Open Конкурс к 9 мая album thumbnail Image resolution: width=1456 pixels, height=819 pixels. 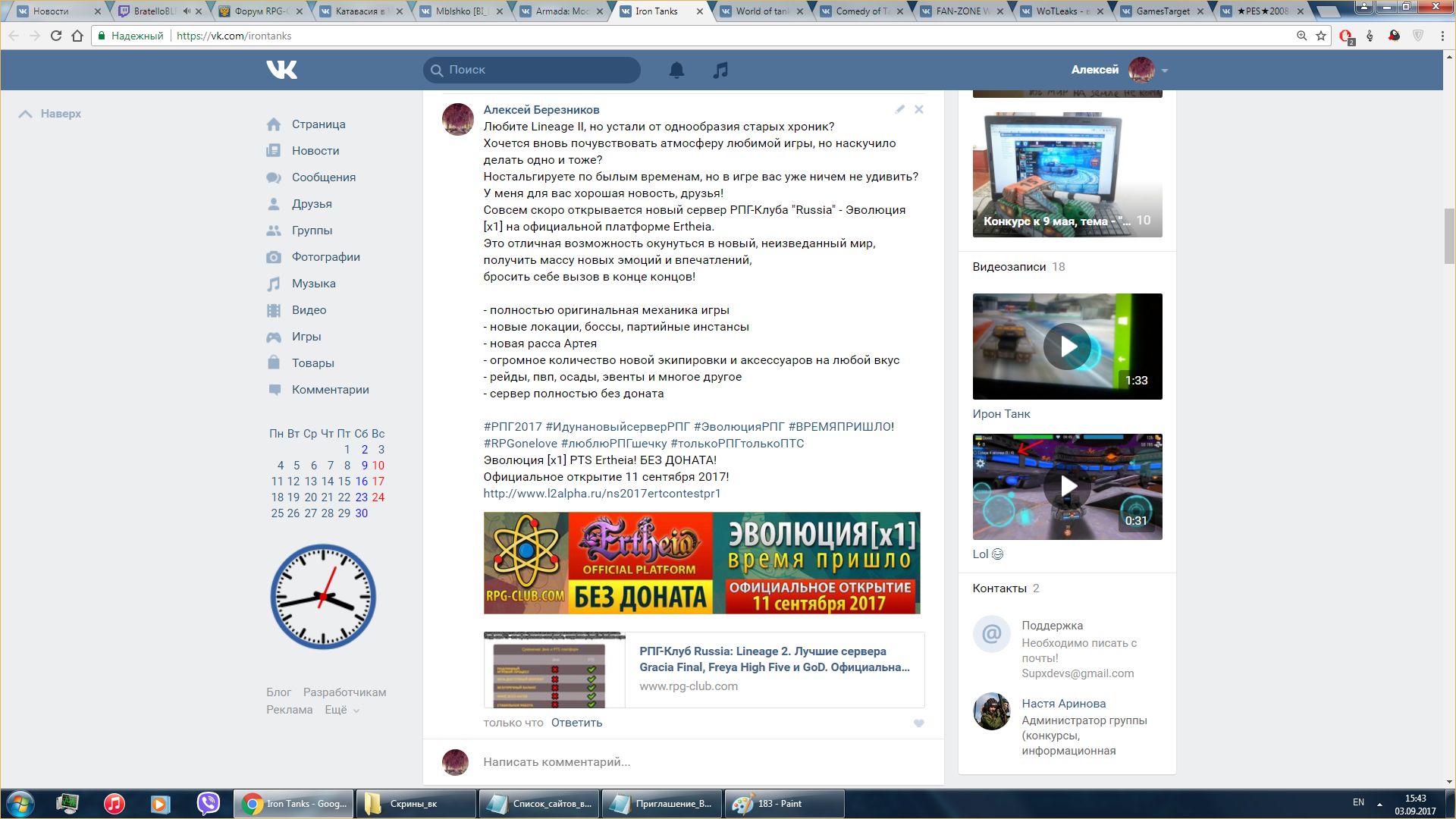click(1067, 174)
